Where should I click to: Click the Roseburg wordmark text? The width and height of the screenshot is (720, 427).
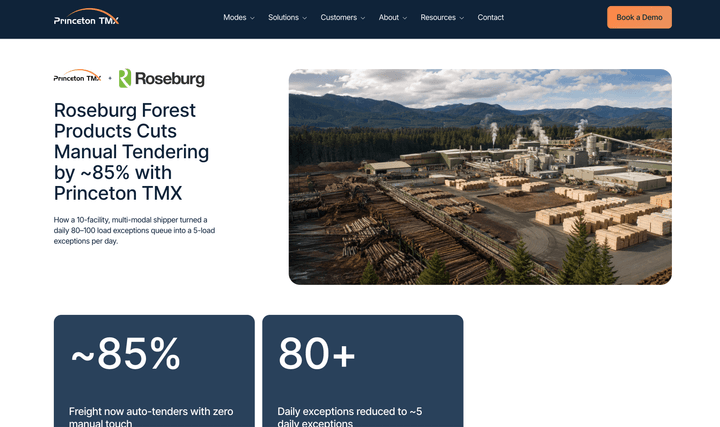[169, 79]
